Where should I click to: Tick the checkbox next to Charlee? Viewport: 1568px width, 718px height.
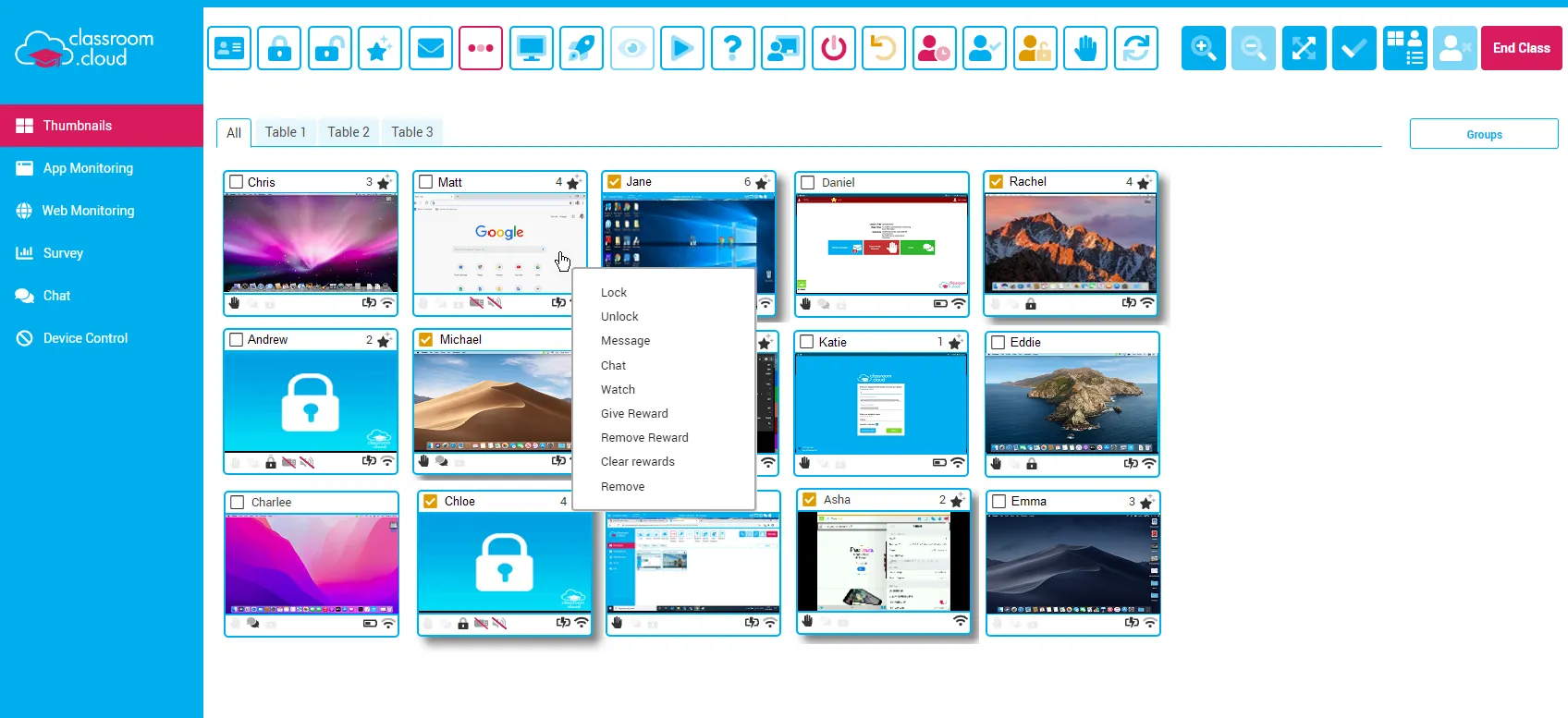coord(238,503)
